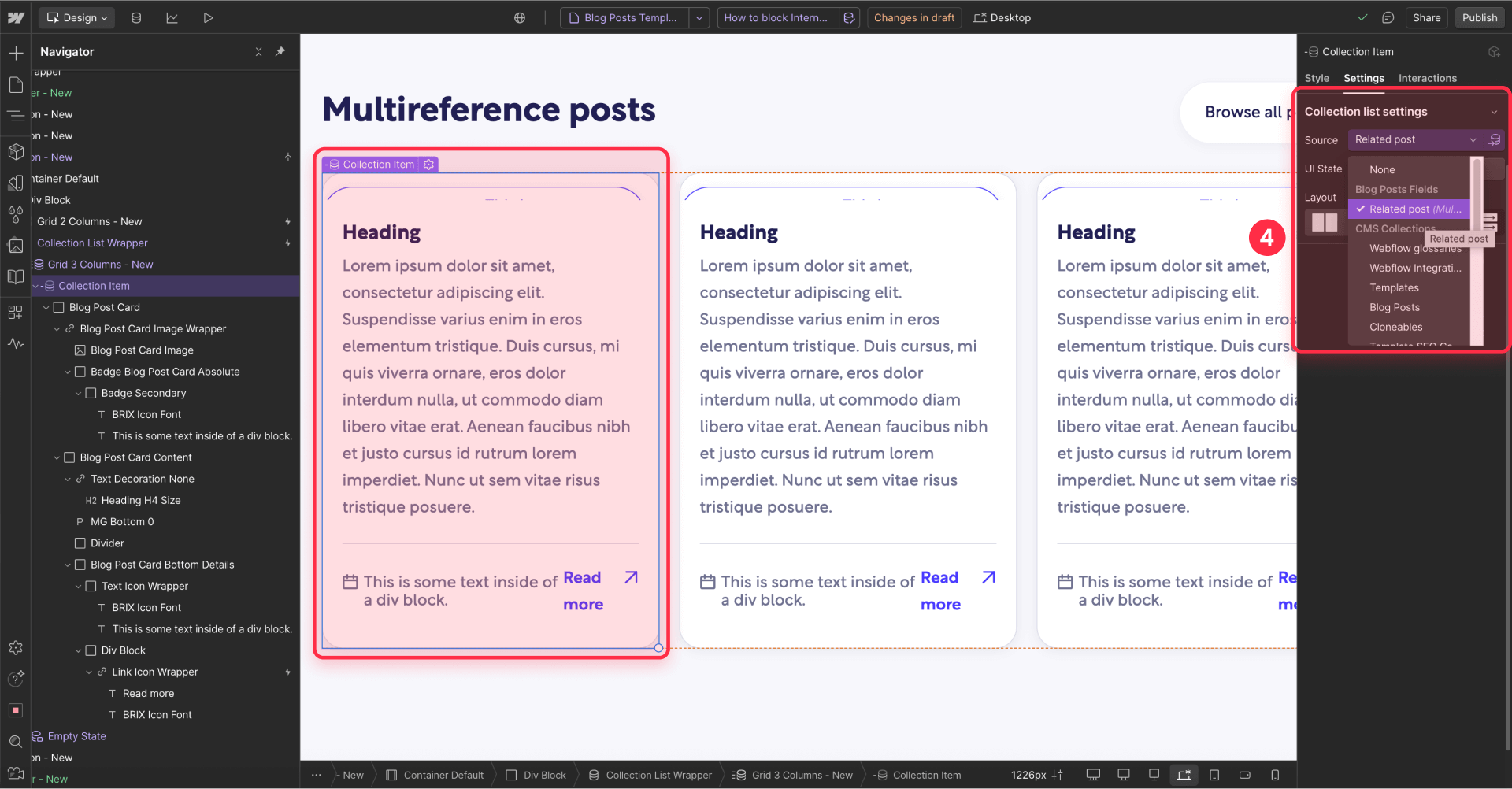This screenshot has width=1512, height=789.
Task: Open Blog Posts Templ... page button
Action: [x=624, y=17]
